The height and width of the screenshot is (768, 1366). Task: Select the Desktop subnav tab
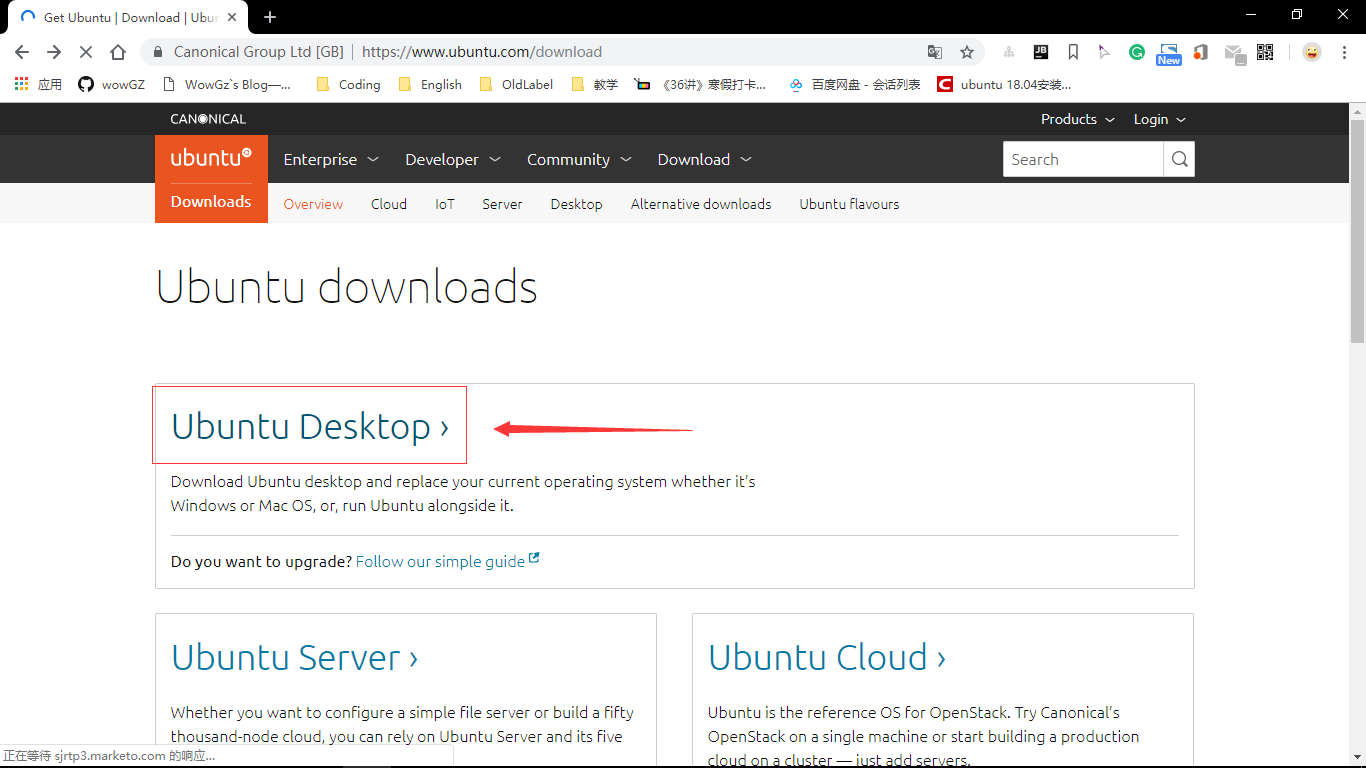tap(577, 204)
